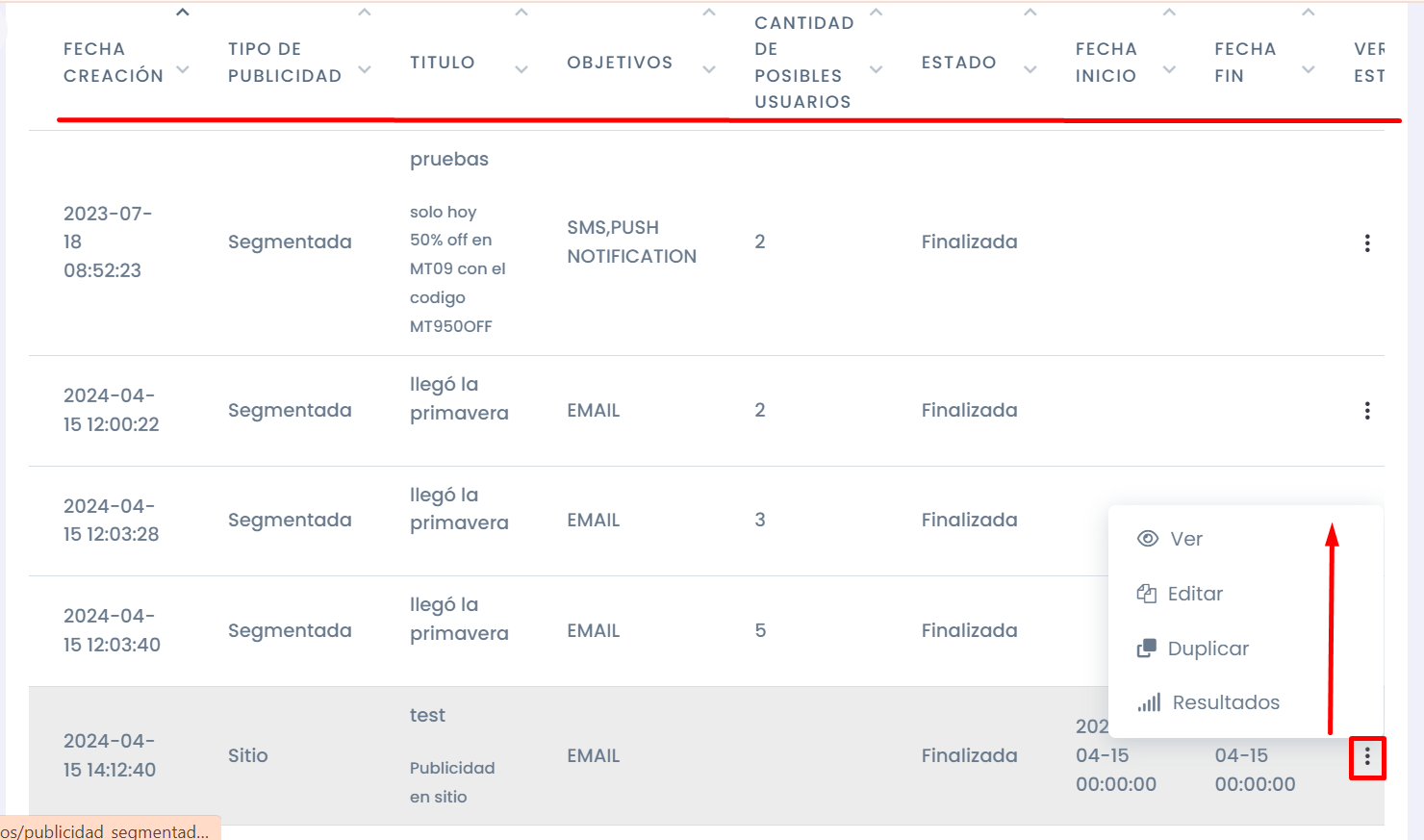Select the test Sitio table row
The image size is (1424, 840).
point(706,755)
